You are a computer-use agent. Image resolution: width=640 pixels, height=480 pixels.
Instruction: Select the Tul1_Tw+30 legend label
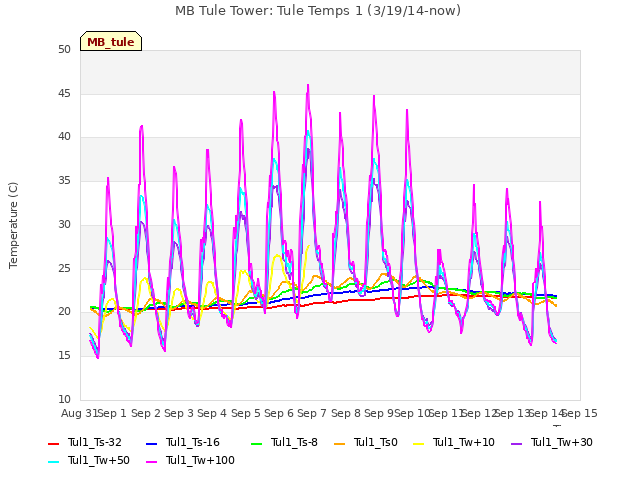(x=562, y=442)
